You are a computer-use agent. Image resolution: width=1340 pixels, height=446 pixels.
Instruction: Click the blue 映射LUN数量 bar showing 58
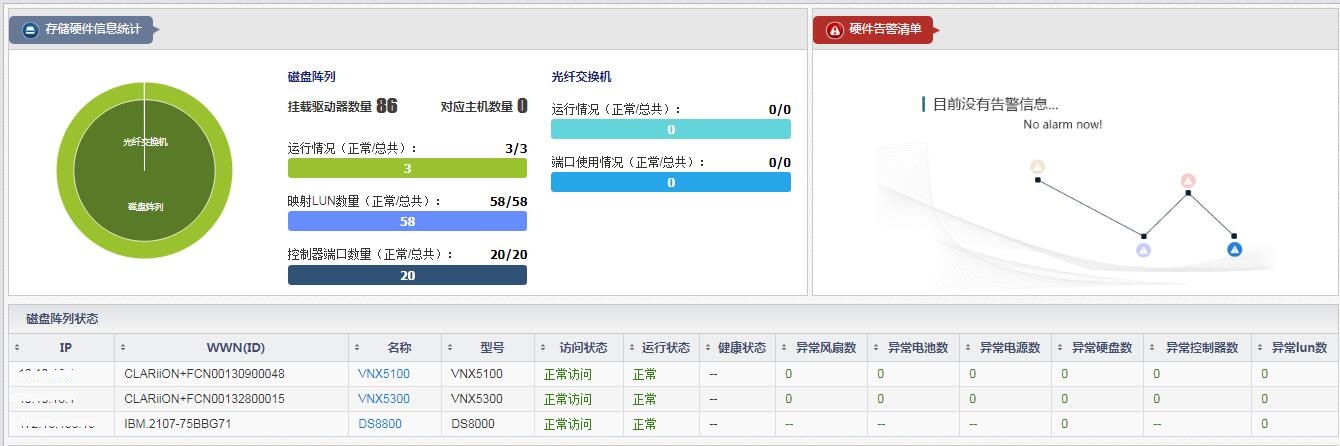(407, 221)
